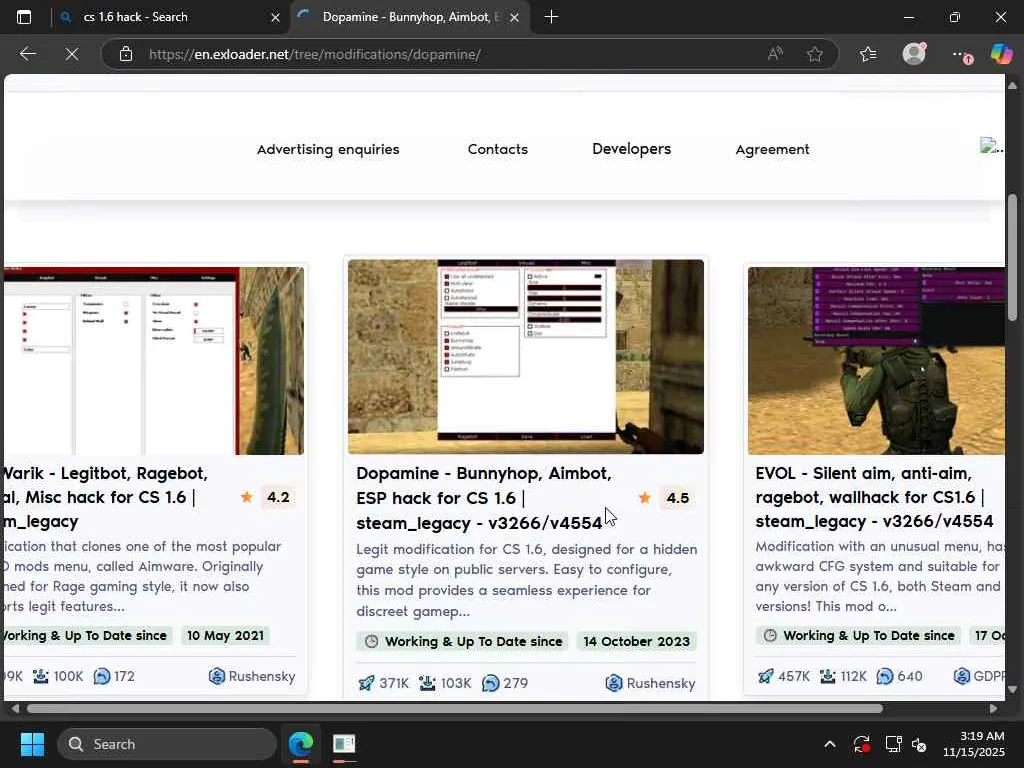The height and width of the screenshot is (768, 1024).
Task: Click the Dopamine 4.5 rating star
Action: coord(645,498)
